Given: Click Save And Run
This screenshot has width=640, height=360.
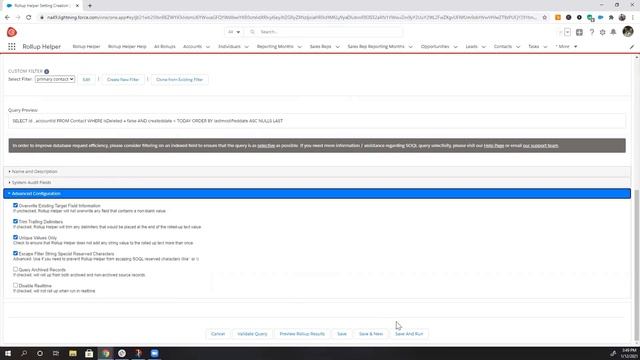Looking at the screenshot, I should pos(409,334).
